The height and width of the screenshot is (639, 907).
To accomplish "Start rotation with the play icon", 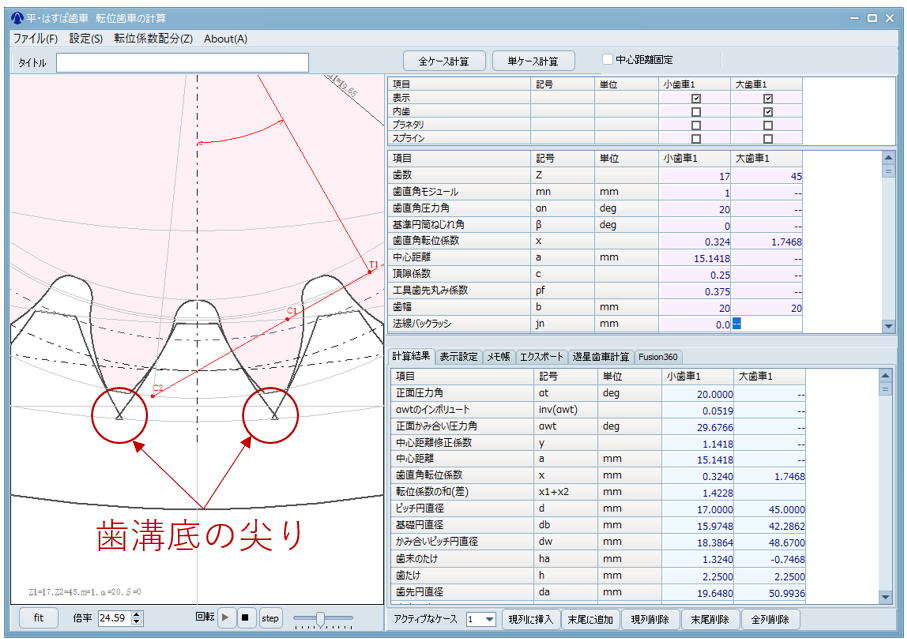I will [x=226, y=618].
